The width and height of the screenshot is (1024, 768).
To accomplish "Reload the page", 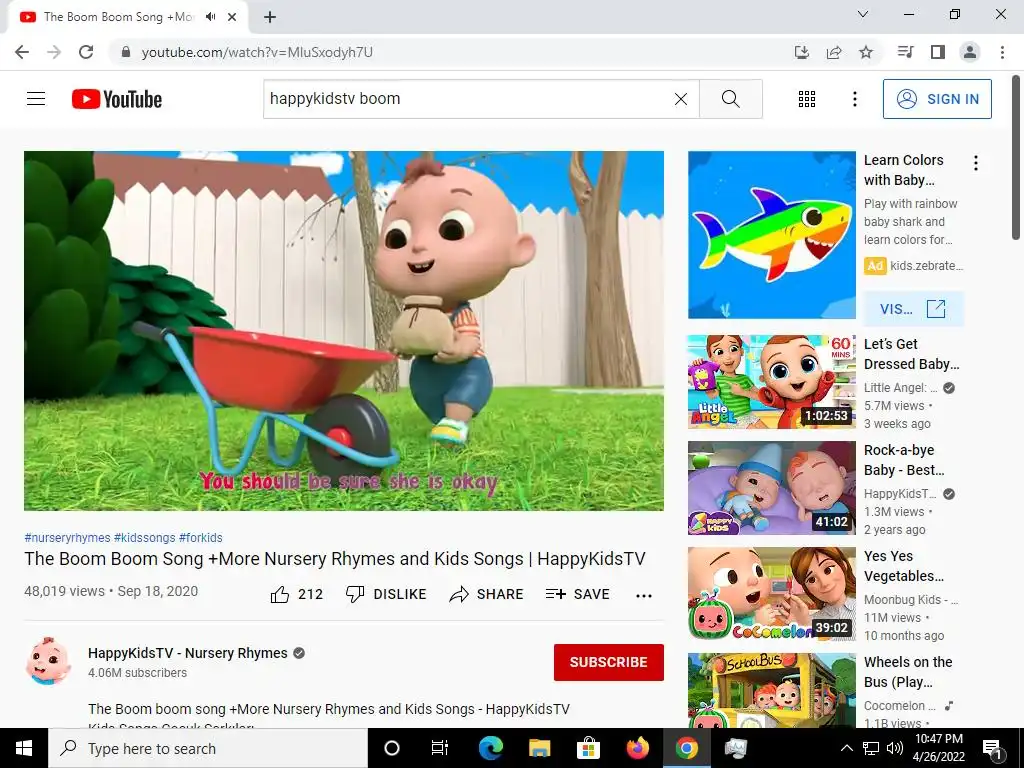I will click(x=86, y=52).
